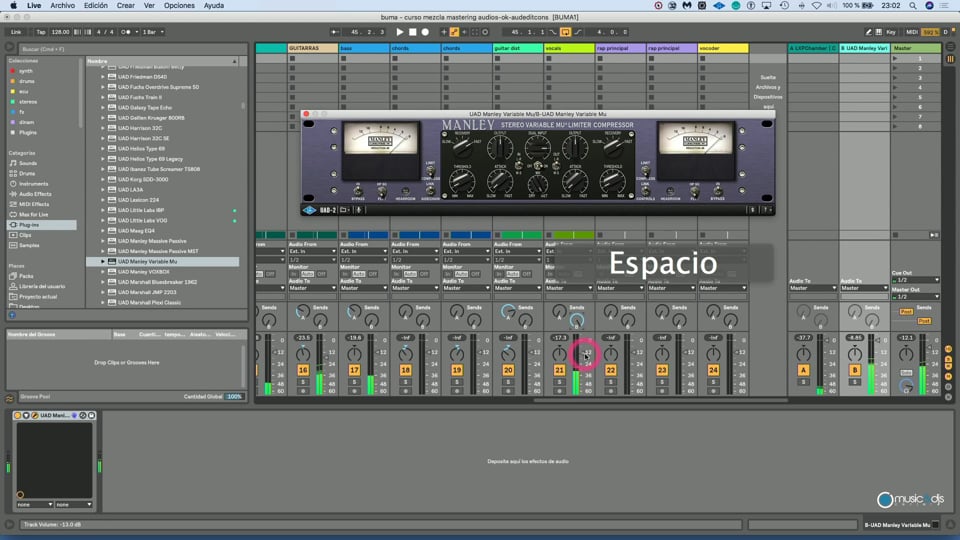Viewport: 960px width, 540px height.
Task: Expand UAD Galaxy Tape Echo entry
Action: [103, 107]
